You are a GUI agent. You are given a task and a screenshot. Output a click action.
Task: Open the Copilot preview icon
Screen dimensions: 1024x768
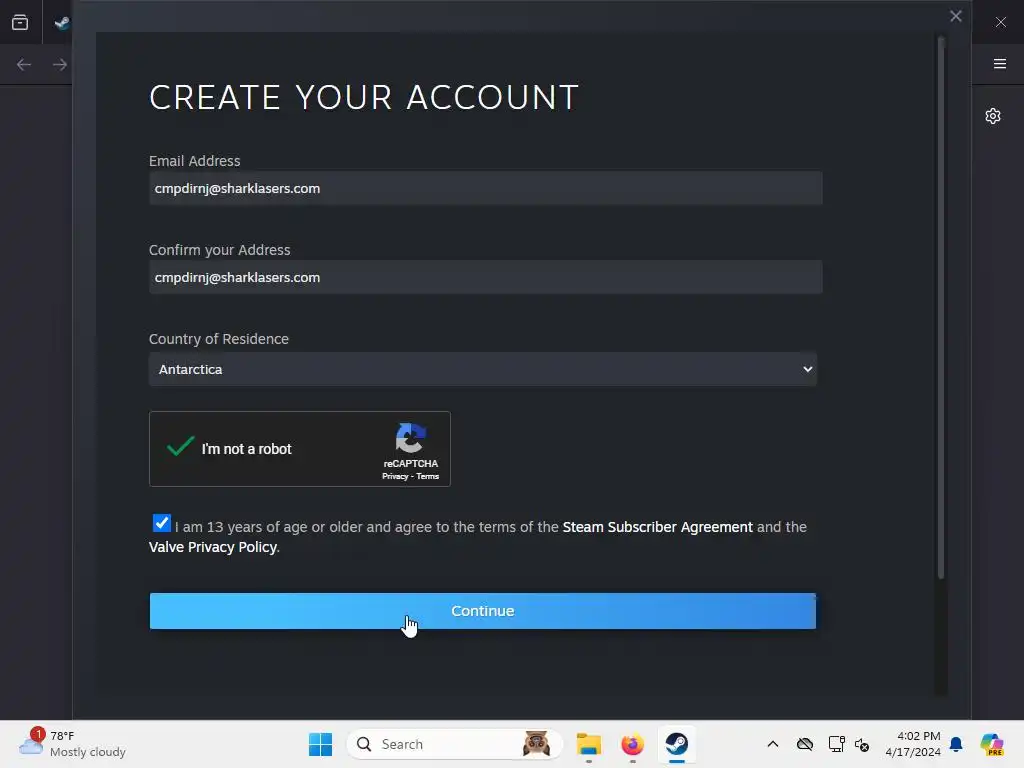click(x=992, y=744)
